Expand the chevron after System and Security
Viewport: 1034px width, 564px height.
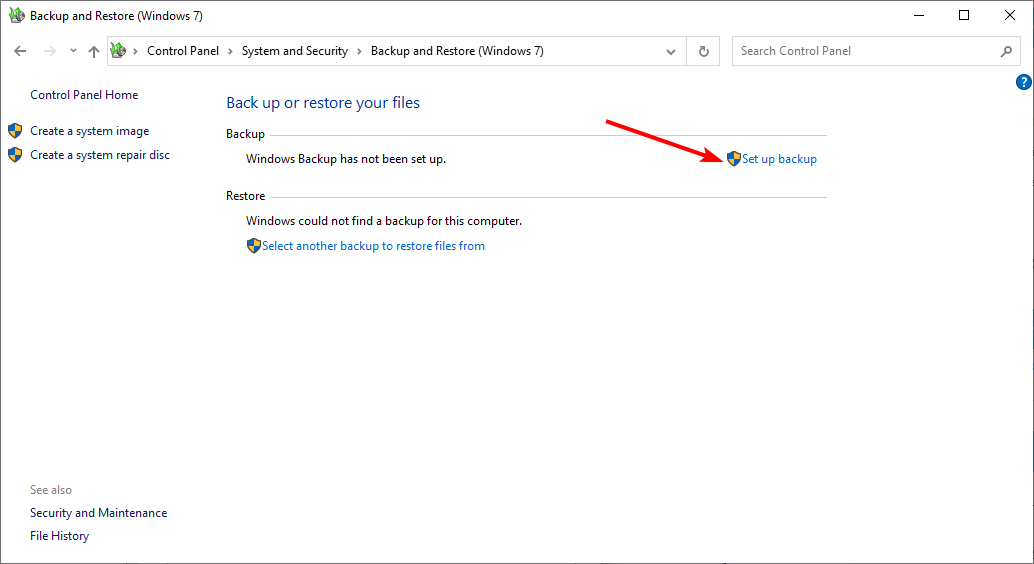coord(359,51)
